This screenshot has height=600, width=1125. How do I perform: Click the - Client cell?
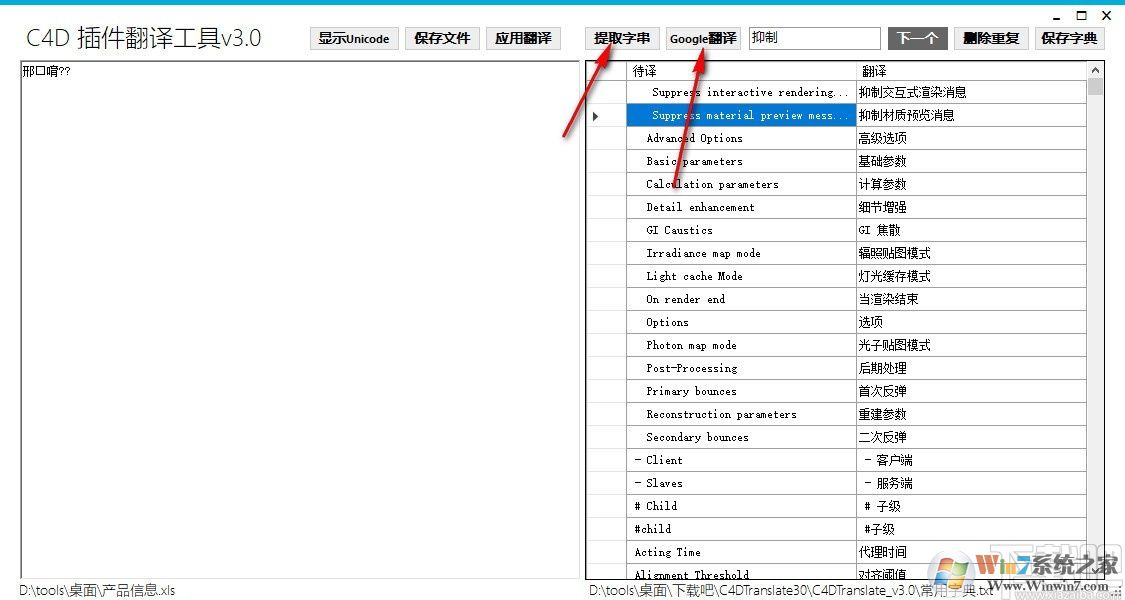click(x=741, y=460)
